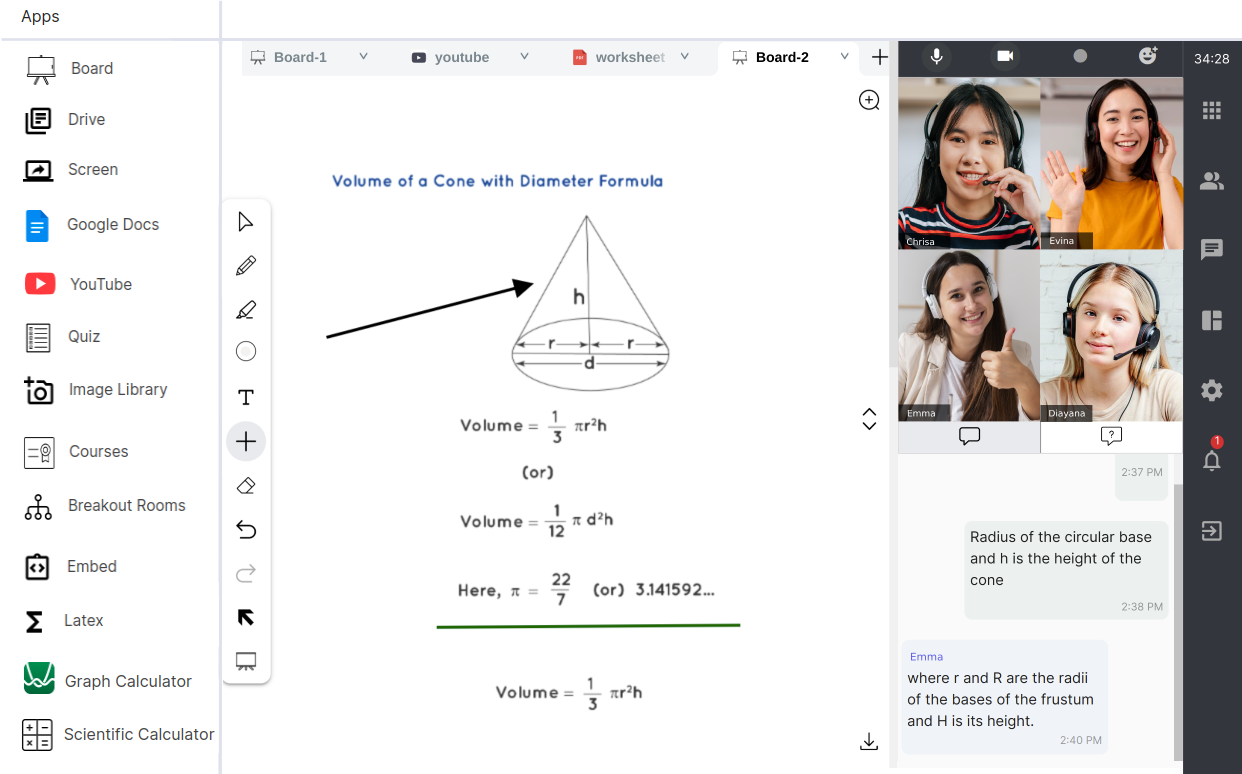
Task: Click the zoom-in magnifier icon
Action: 869,100
